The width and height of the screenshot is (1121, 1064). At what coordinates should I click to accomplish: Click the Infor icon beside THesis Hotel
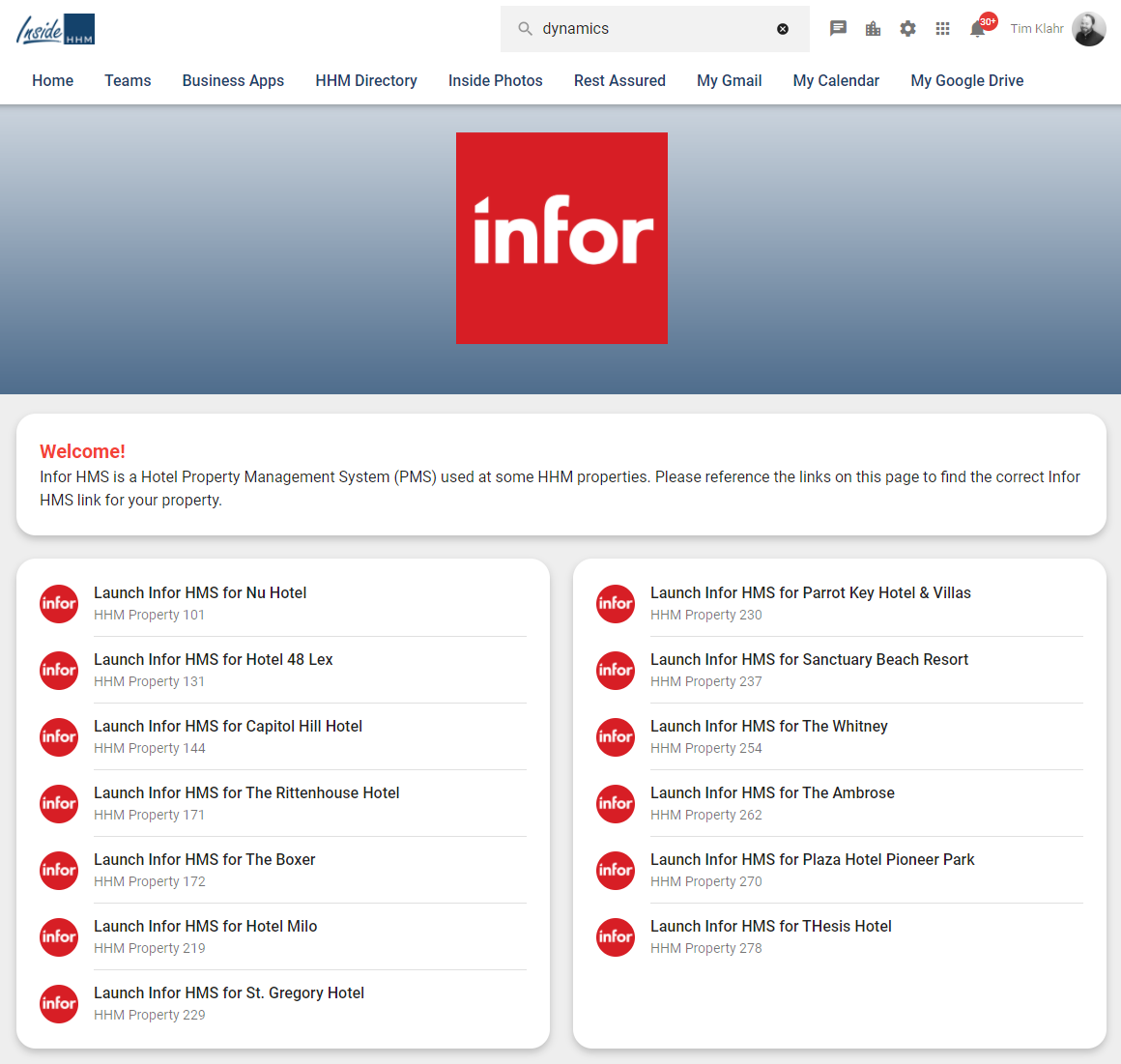pyautogui.click(x=616, y=936)
